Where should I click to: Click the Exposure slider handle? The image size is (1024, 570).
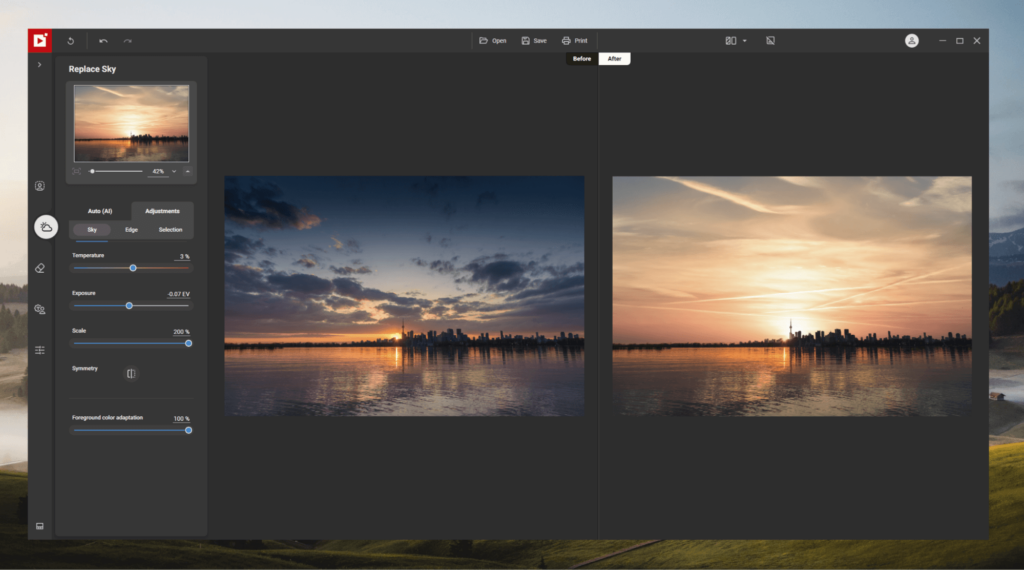(129, 306)
